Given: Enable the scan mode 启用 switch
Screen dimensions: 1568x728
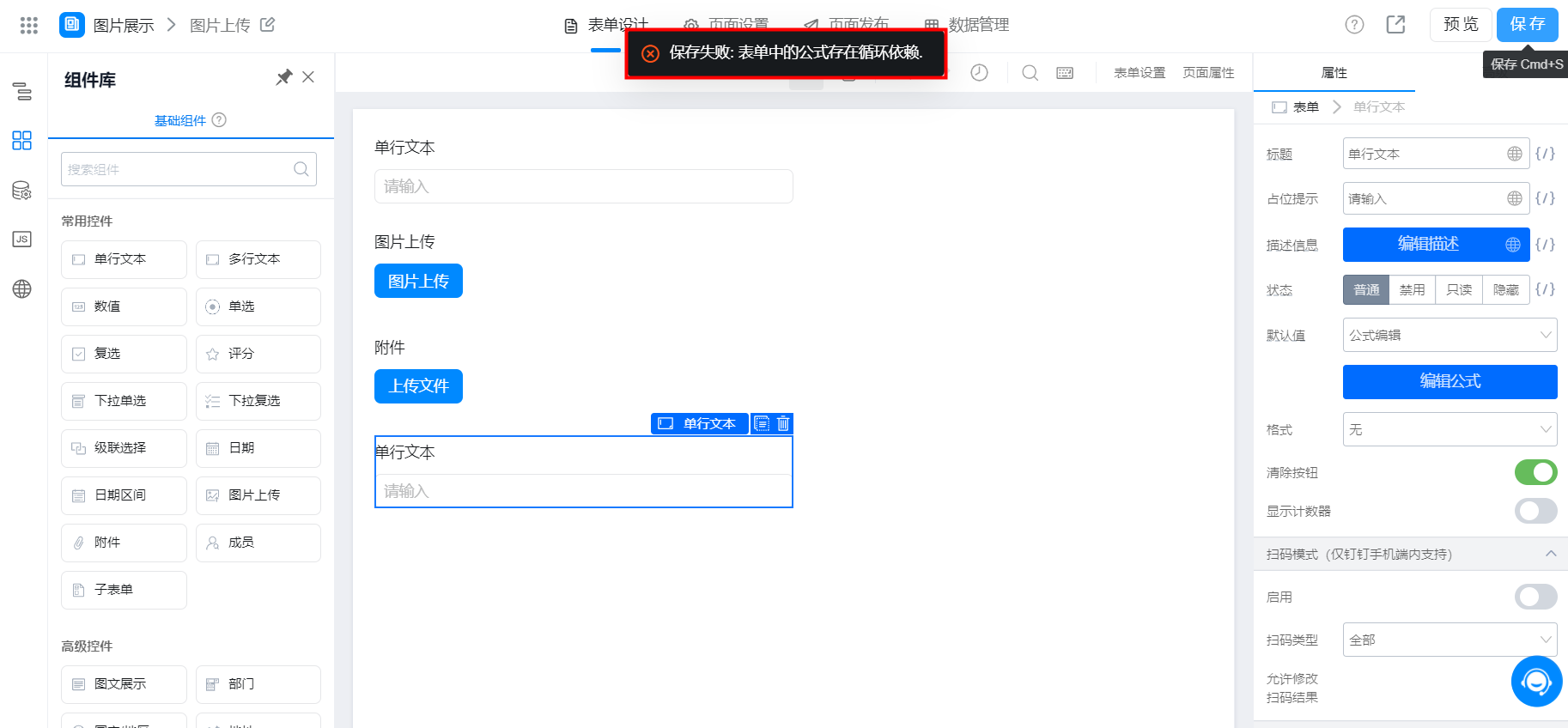Looking at the screenshot, I should point(1535,597).
